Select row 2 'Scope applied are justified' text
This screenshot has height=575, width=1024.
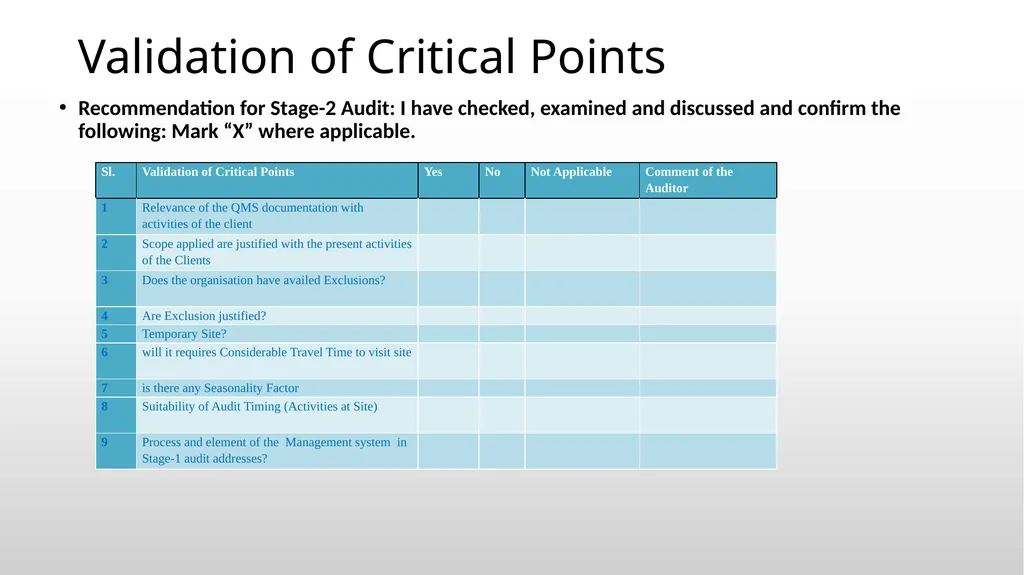pos(277,252)
